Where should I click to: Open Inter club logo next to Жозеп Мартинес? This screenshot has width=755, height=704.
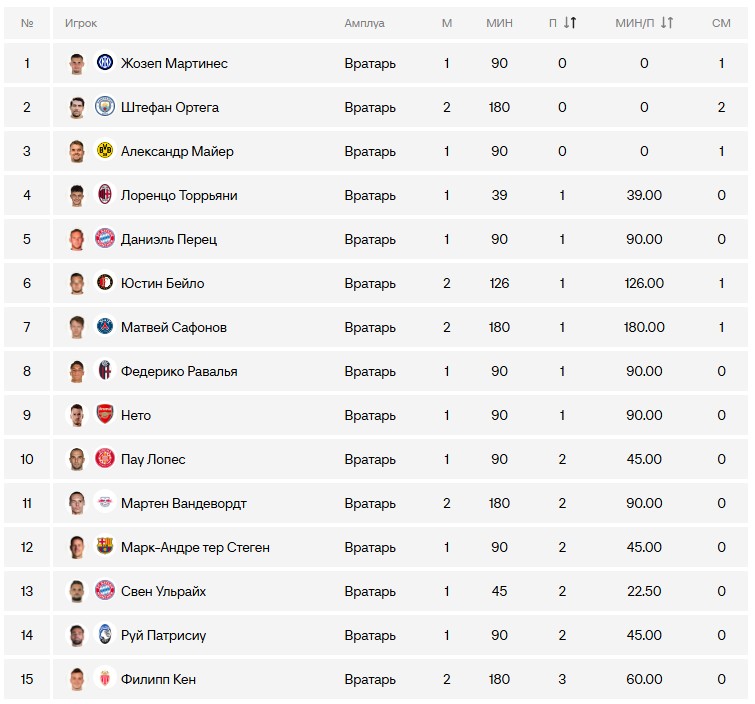coord(104,63)
